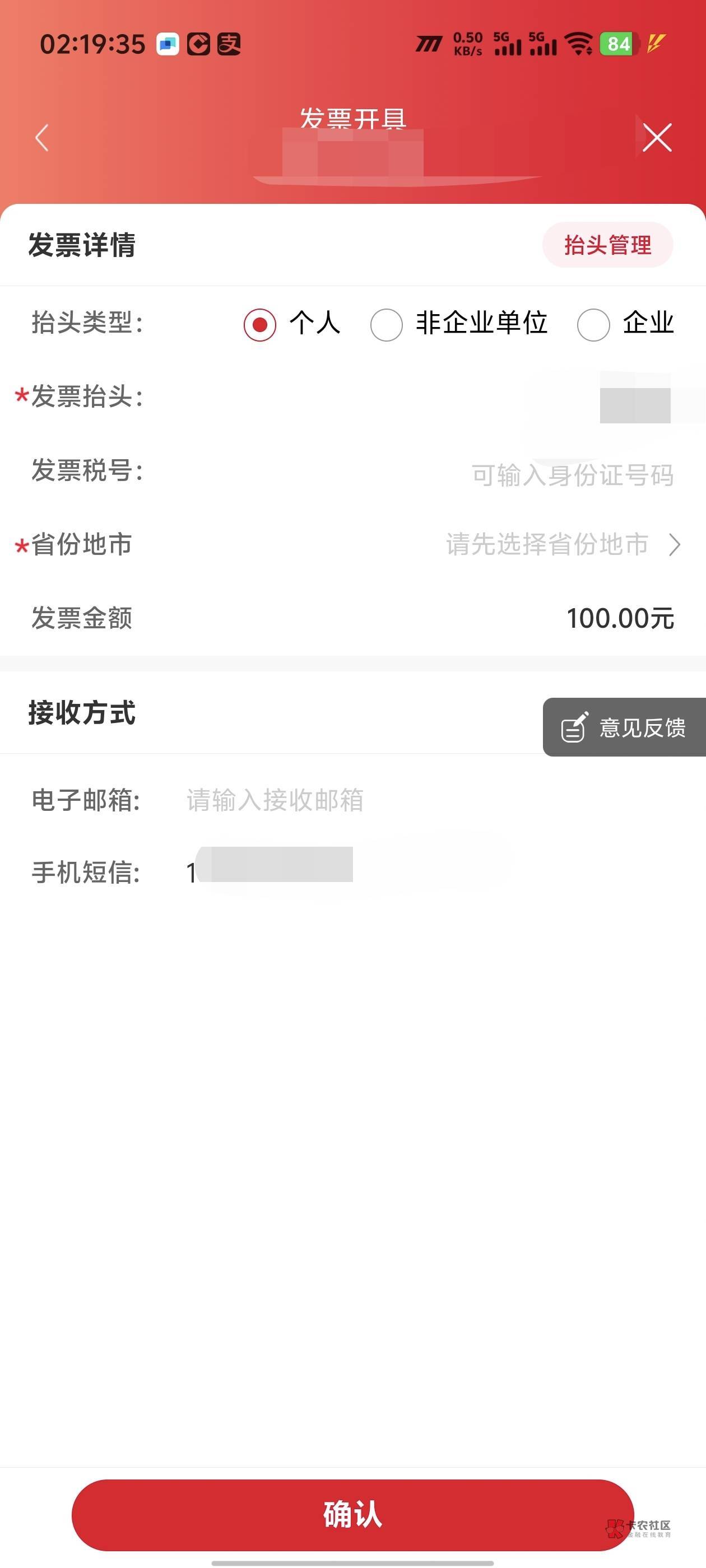The width and height of the screenshot is (706, 1568).
Task: Open 抬头管理 header management
Action: tap(607, 245)
